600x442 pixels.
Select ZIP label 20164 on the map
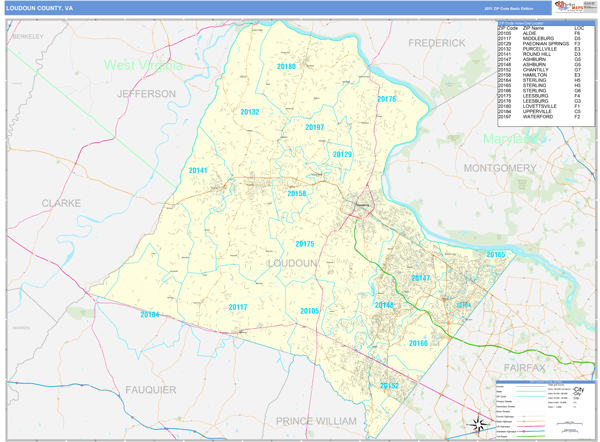(x=463, y=305)
